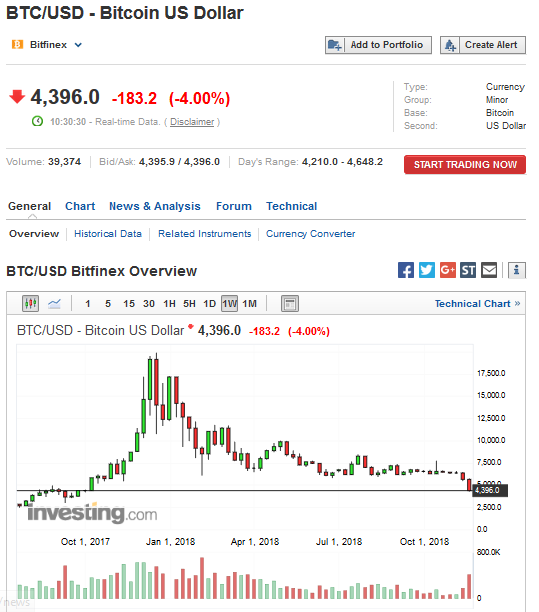Share on Twitter icon

point(427,270)
